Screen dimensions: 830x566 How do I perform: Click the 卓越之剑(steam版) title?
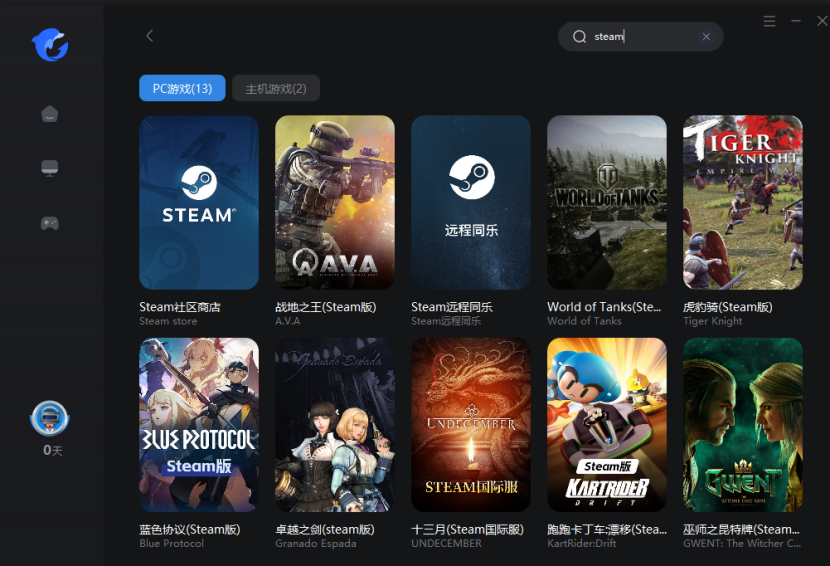[x=324, y=529]
